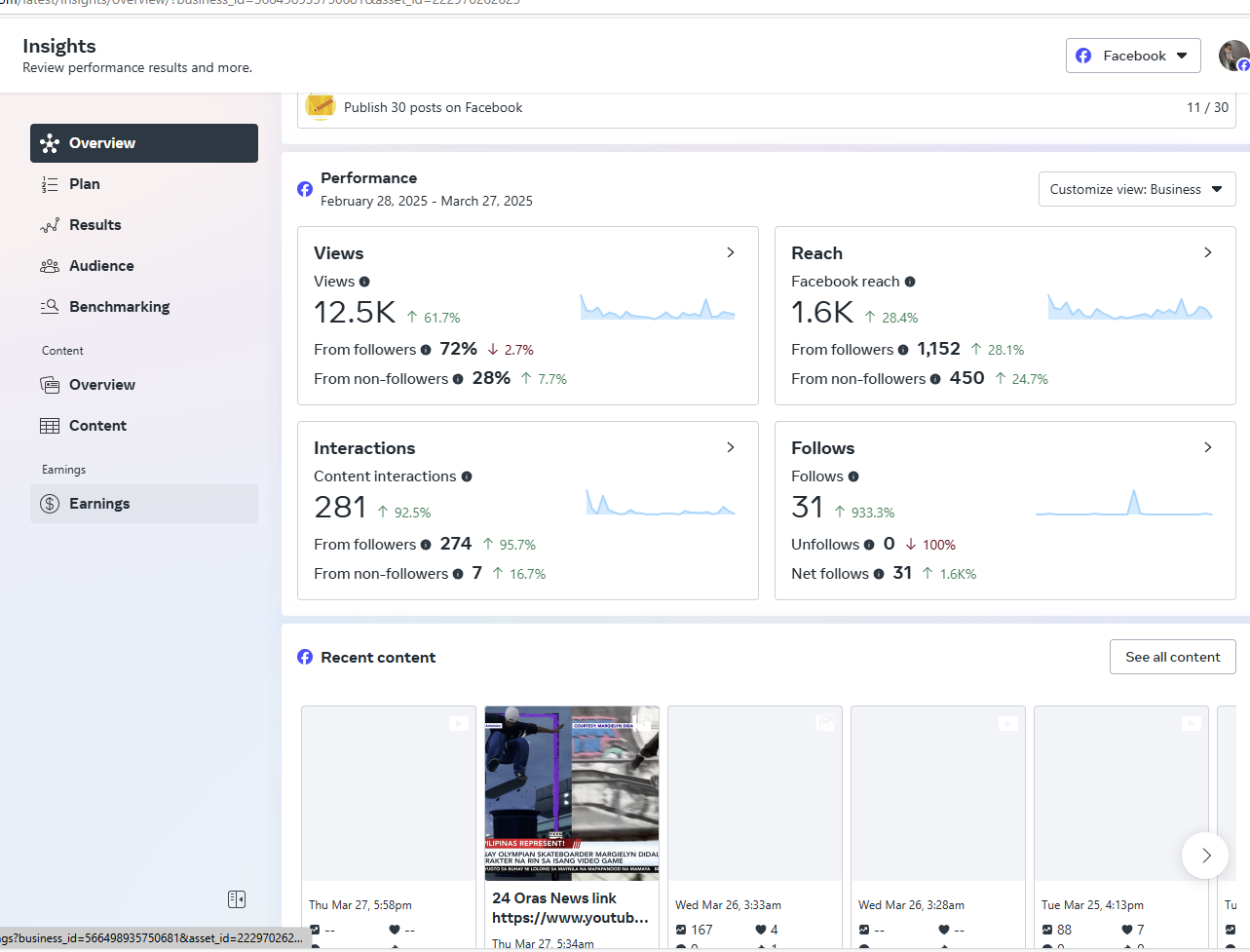
Task: Open the Wed Mar 26, 3:28am post card
Action: point(938,826)
